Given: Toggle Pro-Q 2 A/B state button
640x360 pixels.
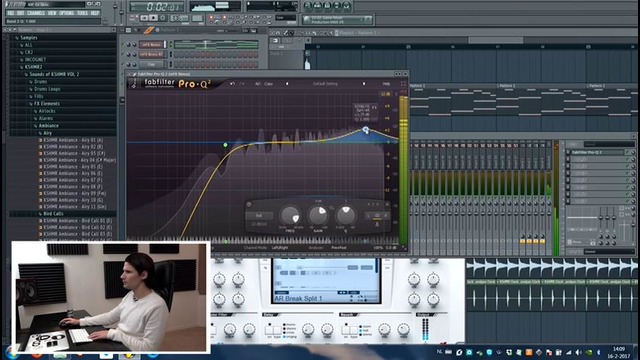Looking at the screenshot, I should pyautogui.click(x=258, y=84).
